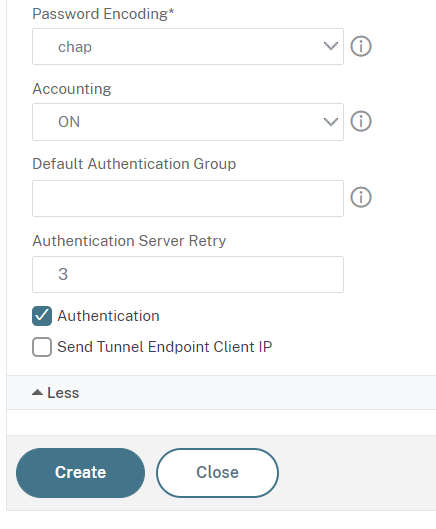This screenshot has width=436, height=529.
Task: Click the Close button
Action: [x=217, y=473]
